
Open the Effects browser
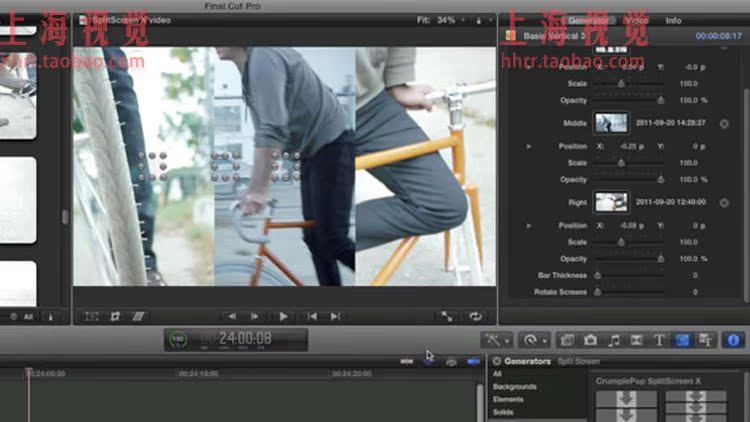click(567, 340)
